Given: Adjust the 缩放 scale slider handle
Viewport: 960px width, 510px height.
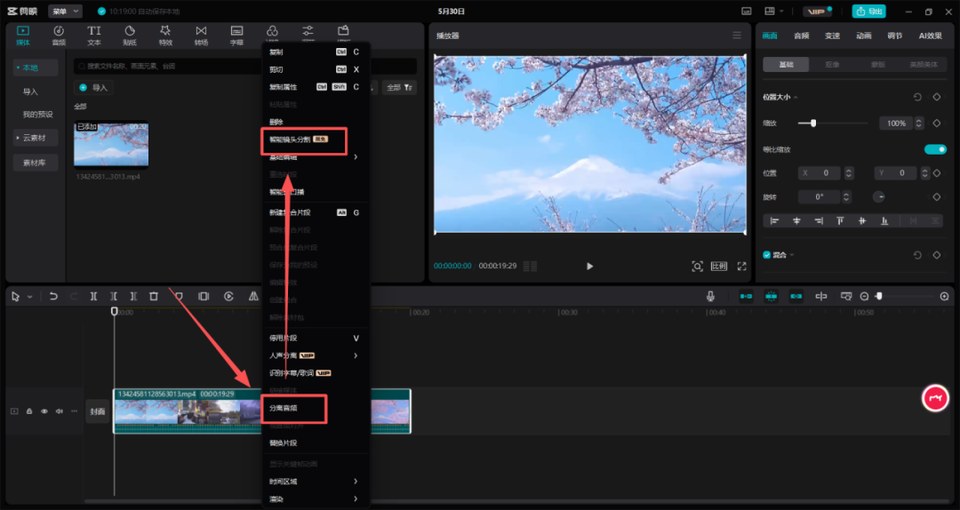Looking at the screenshot, I should (813, 123).
